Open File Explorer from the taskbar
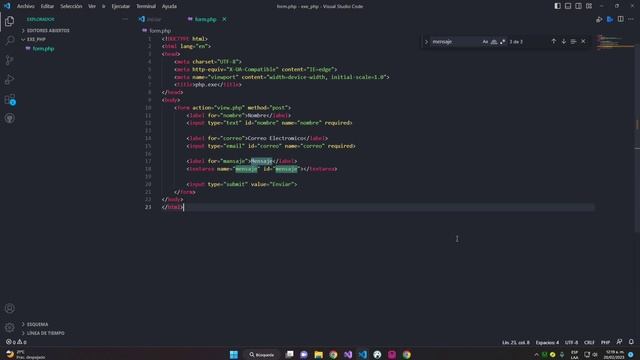 (x=318, y=354)
